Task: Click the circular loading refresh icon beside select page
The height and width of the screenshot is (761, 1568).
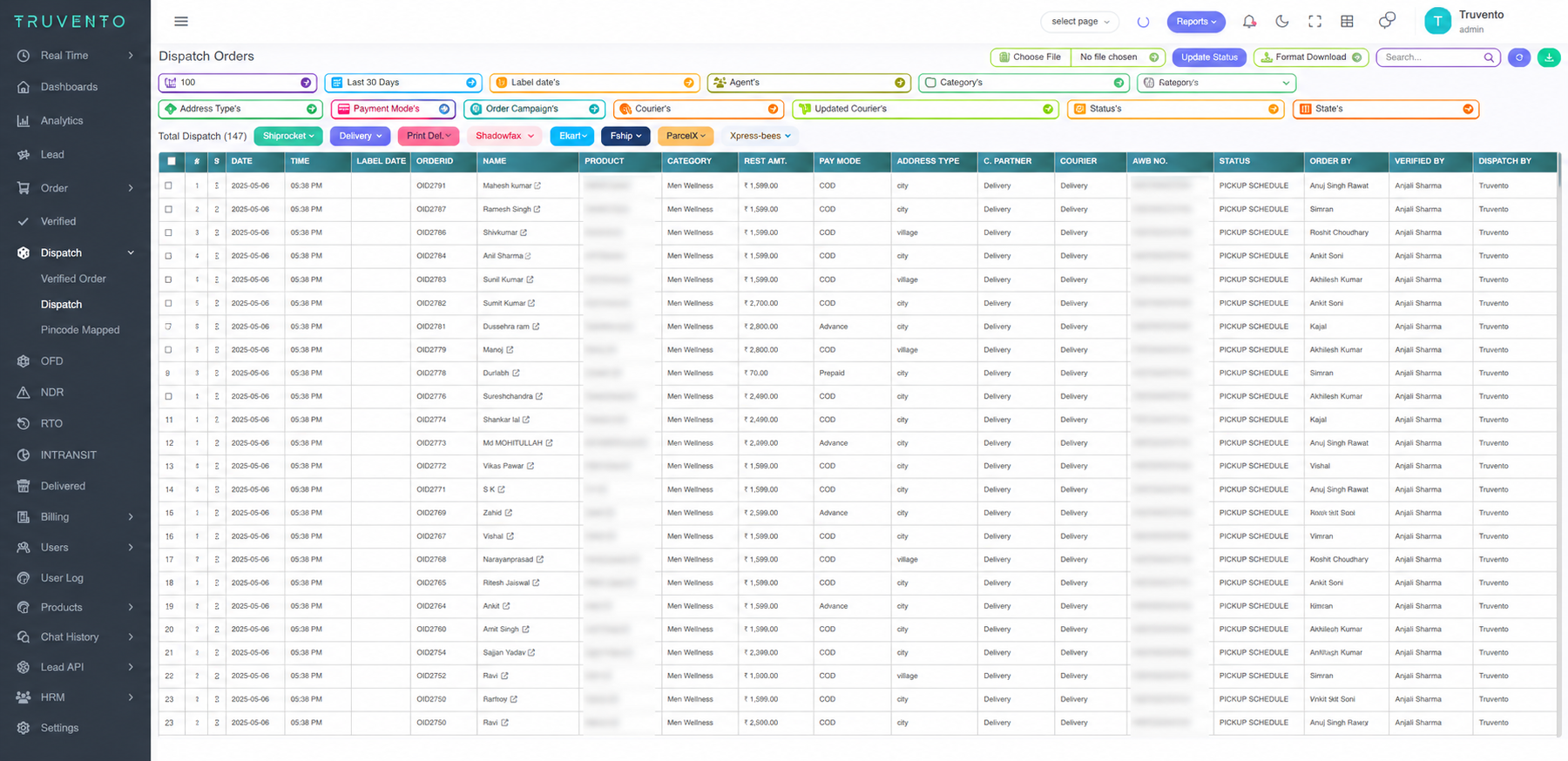Action: click(x=1143, y=22)
